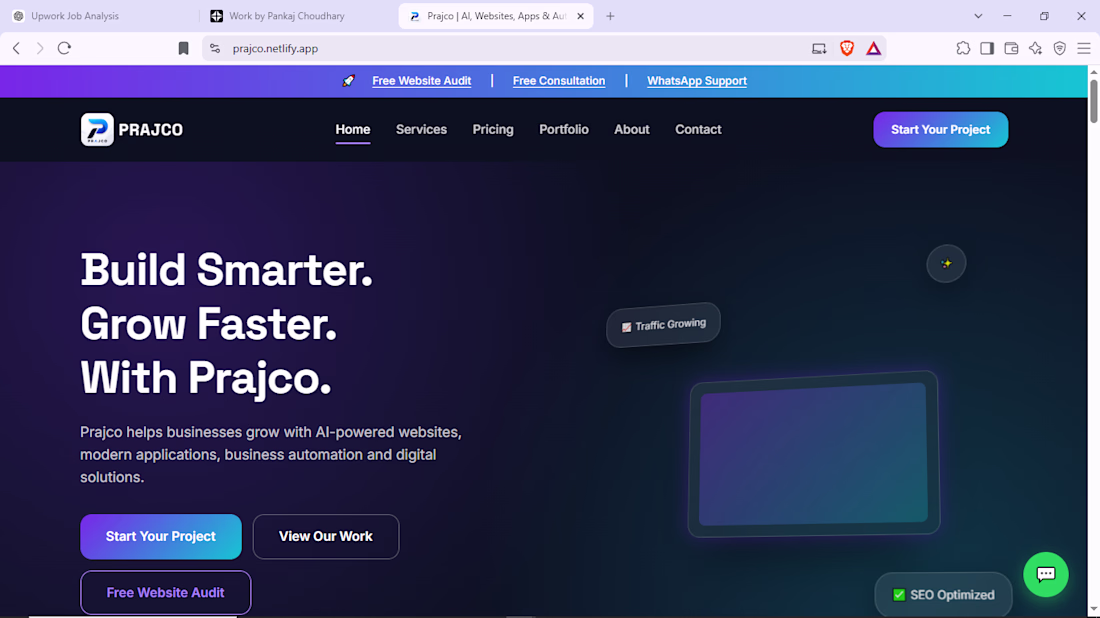The image size is (1100, 618).
Task: Open About in site navigation
Action: (x=632, y=130)
